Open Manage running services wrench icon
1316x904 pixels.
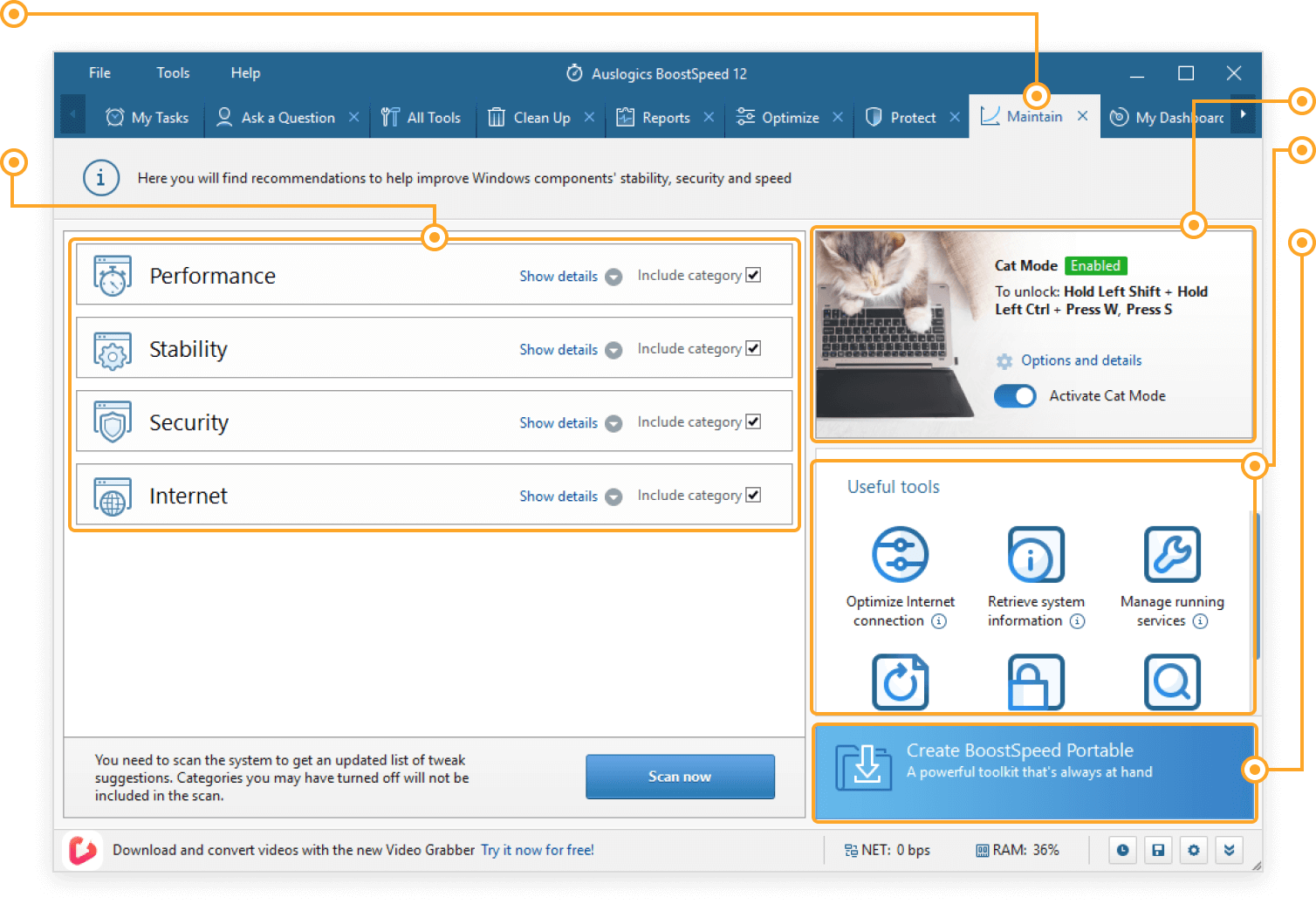(1172, 554)
